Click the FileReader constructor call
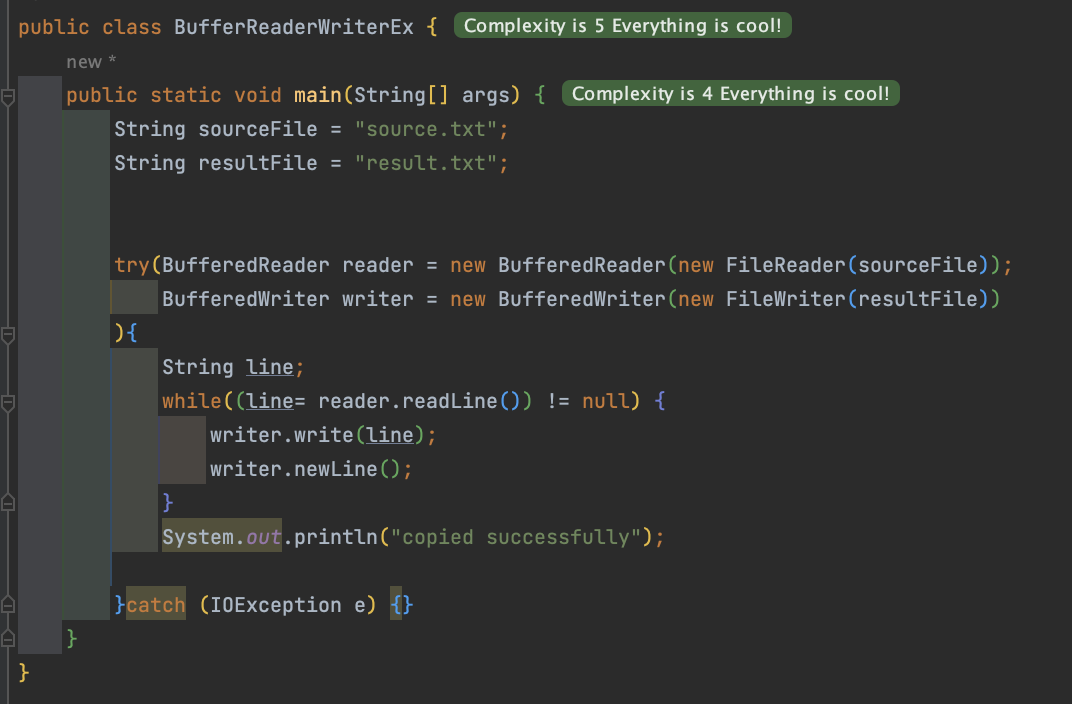Viewport: 1072px width, 704px height. [786, 265]
